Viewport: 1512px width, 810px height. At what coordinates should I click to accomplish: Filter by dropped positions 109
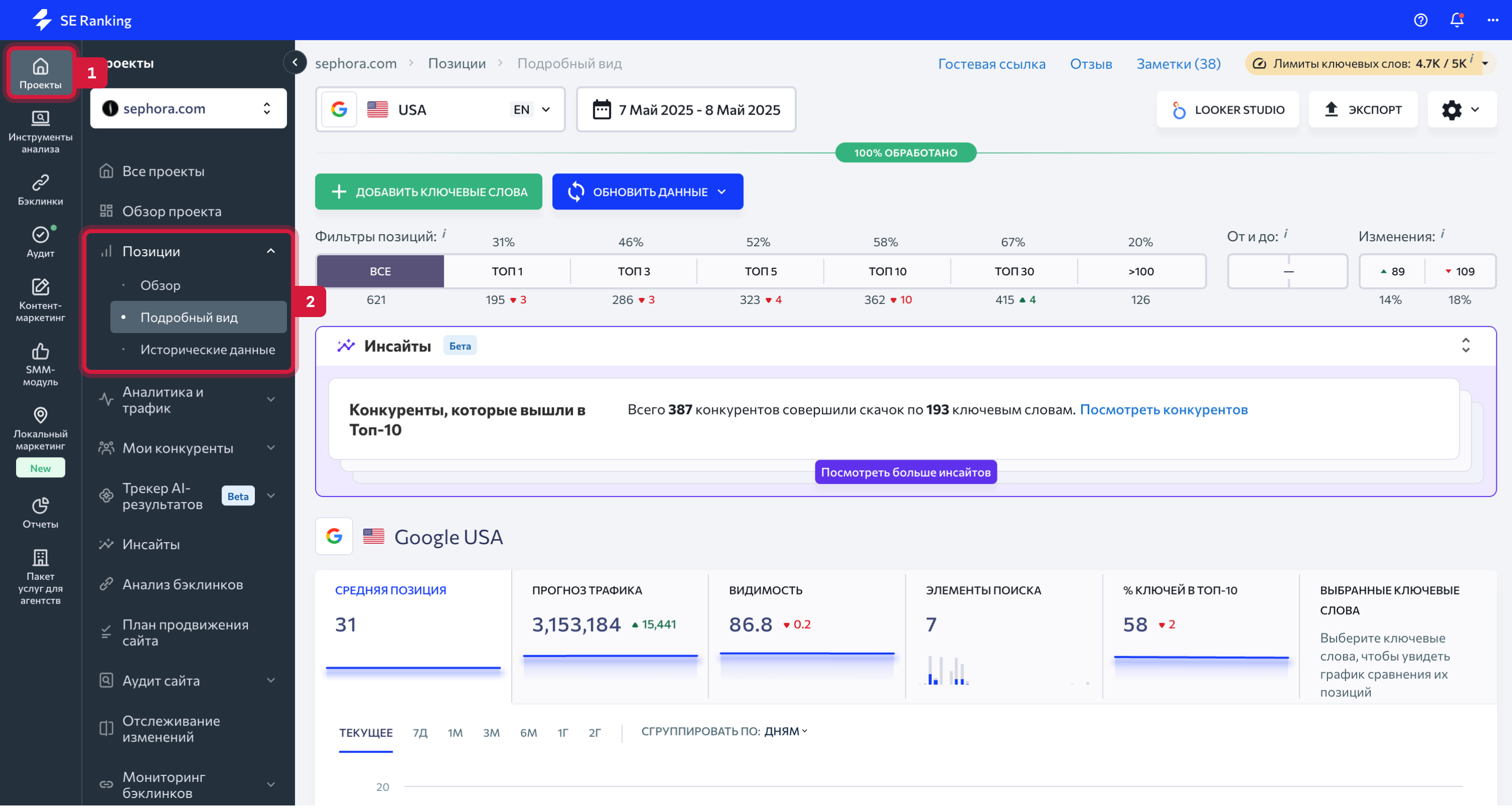[x=1459, y=272]
